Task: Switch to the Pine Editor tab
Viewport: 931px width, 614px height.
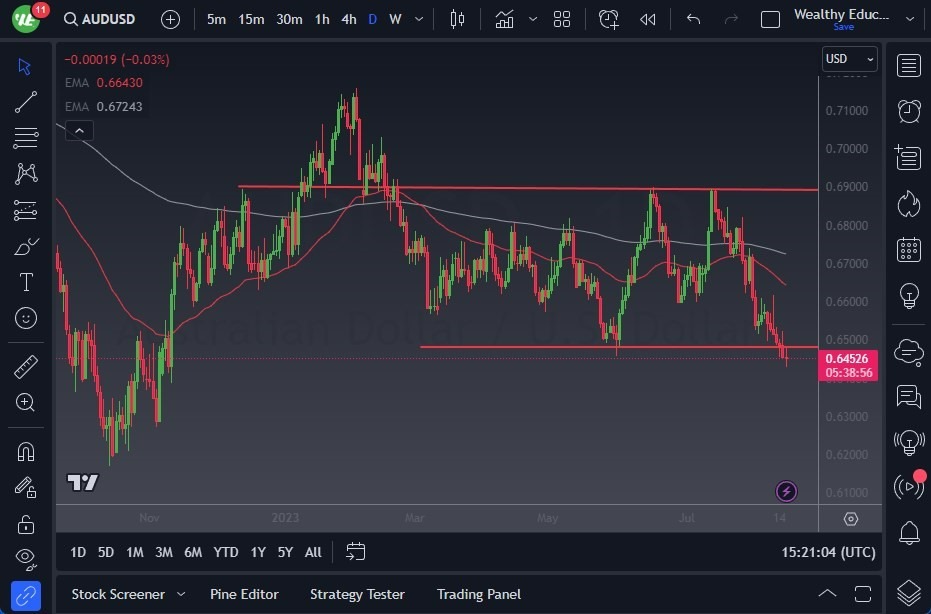Action: tap(244, 593)
